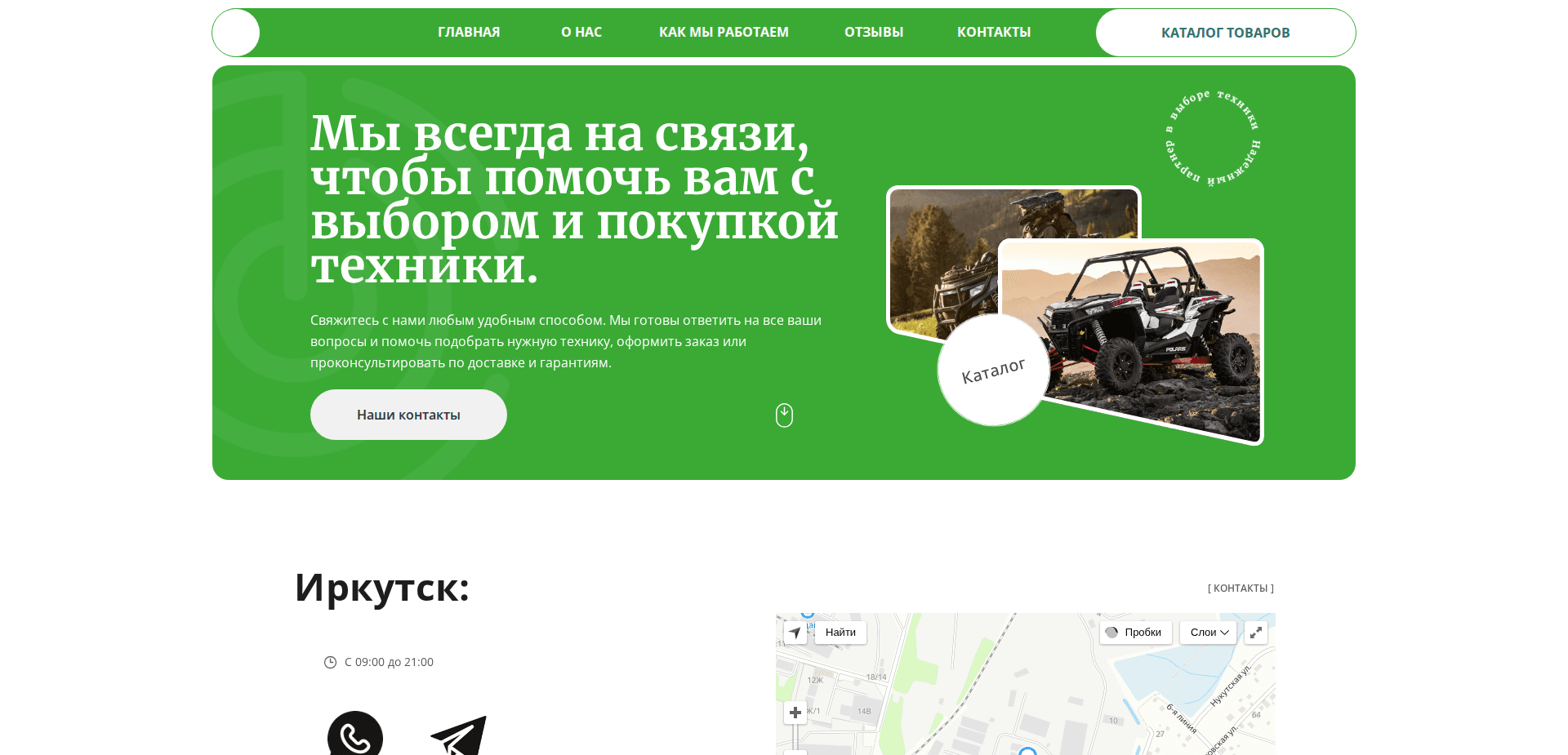Image resolution: width=1568 pixels, height=755 pixels.
Task: Expand the map to fullscreen view
Action: tap(1256, 633)
